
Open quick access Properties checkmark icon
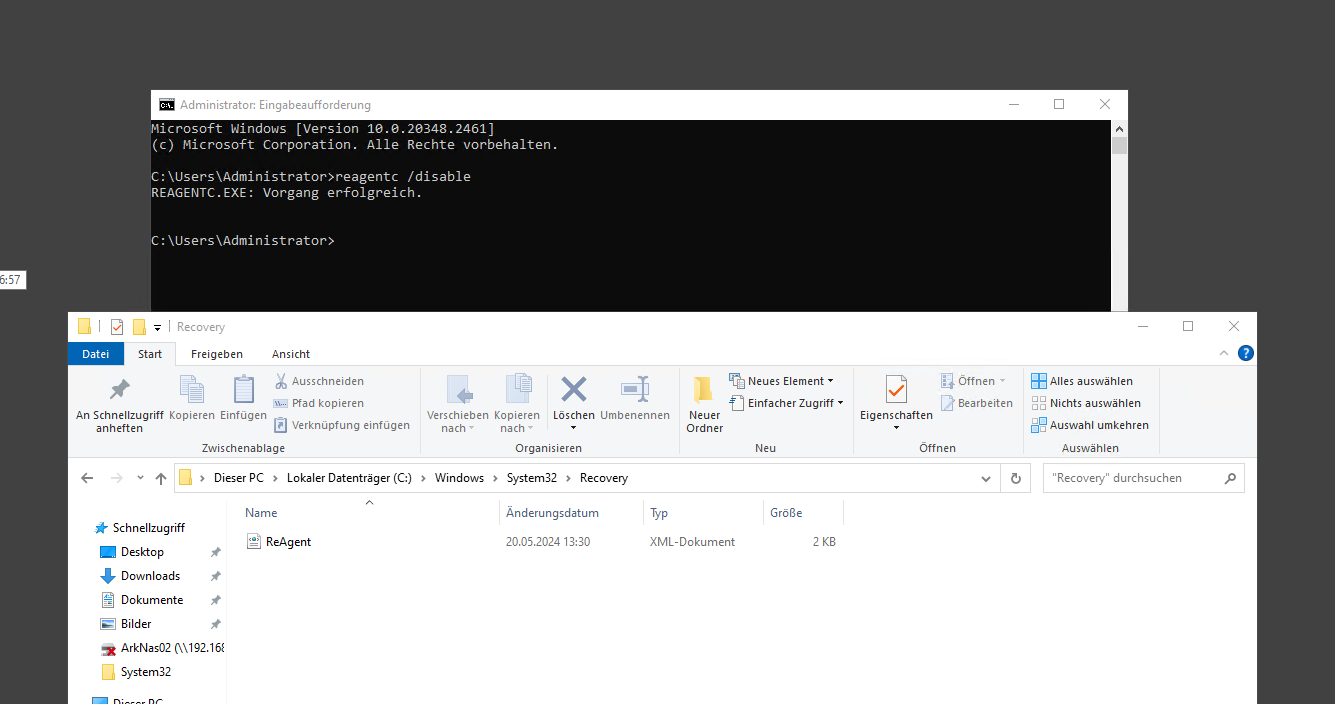[x=117, y=327]
